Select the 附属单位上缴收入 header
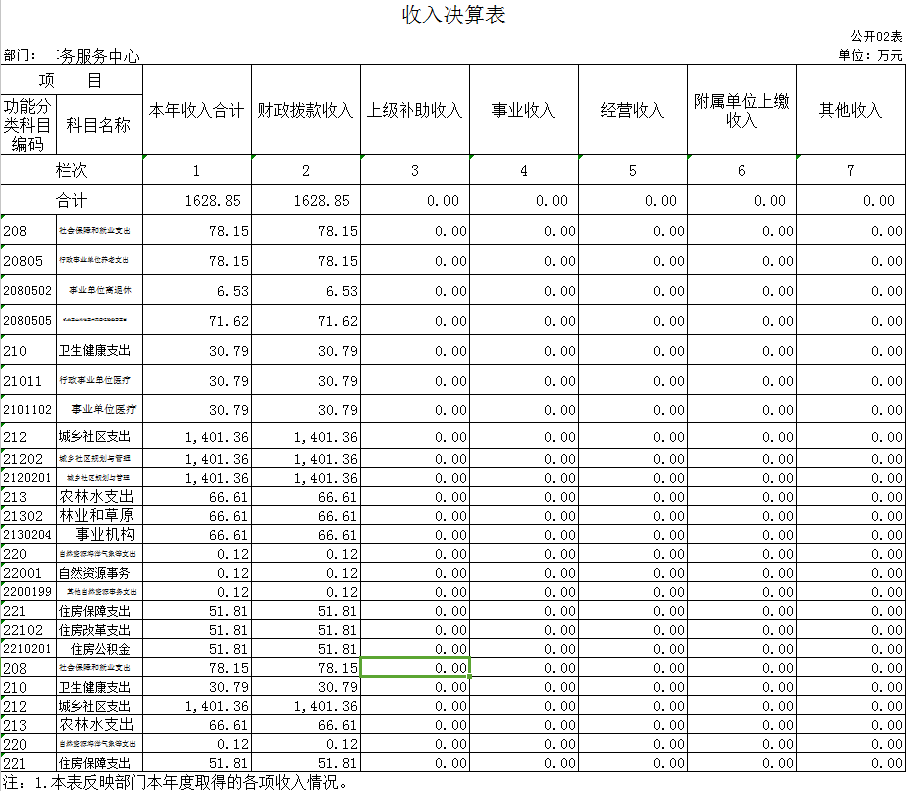This screenshot has height=791, width=907. [742, 110]
